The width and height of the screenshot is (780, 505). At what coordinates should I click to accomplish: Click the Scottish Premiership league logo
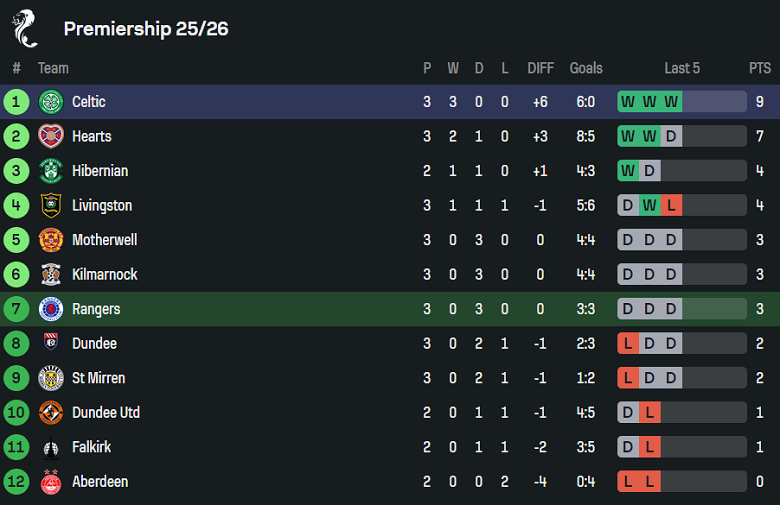point(25,28)
